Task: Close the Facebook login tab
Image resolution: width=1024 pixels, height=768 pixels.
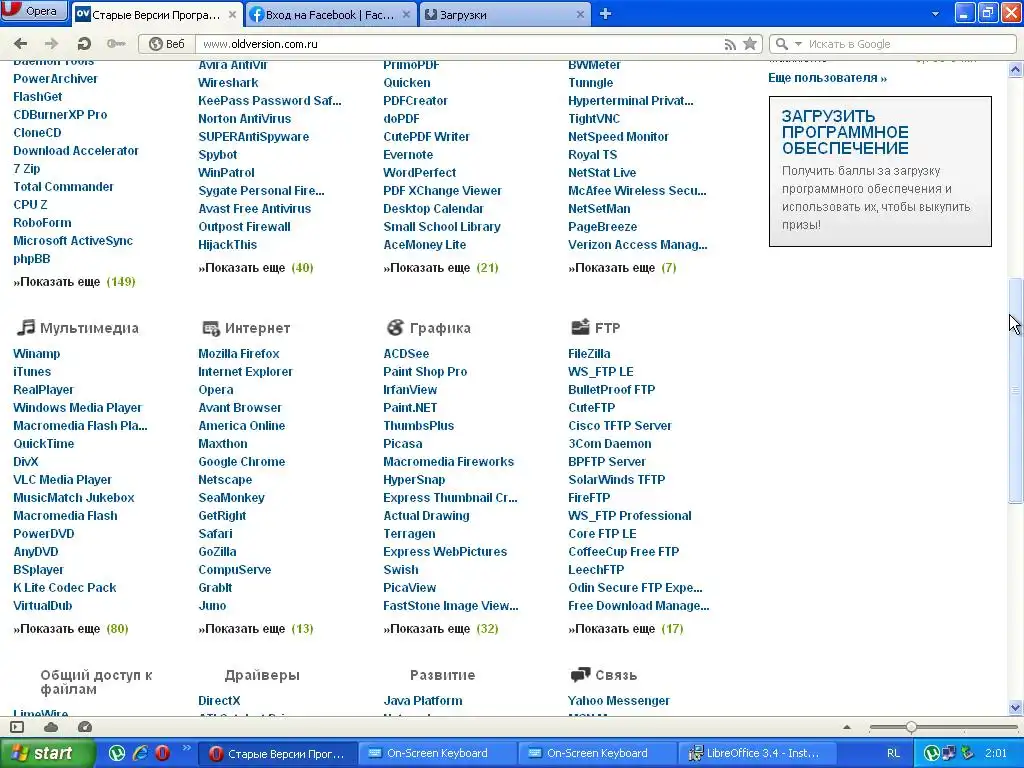Action: point(406,14)
